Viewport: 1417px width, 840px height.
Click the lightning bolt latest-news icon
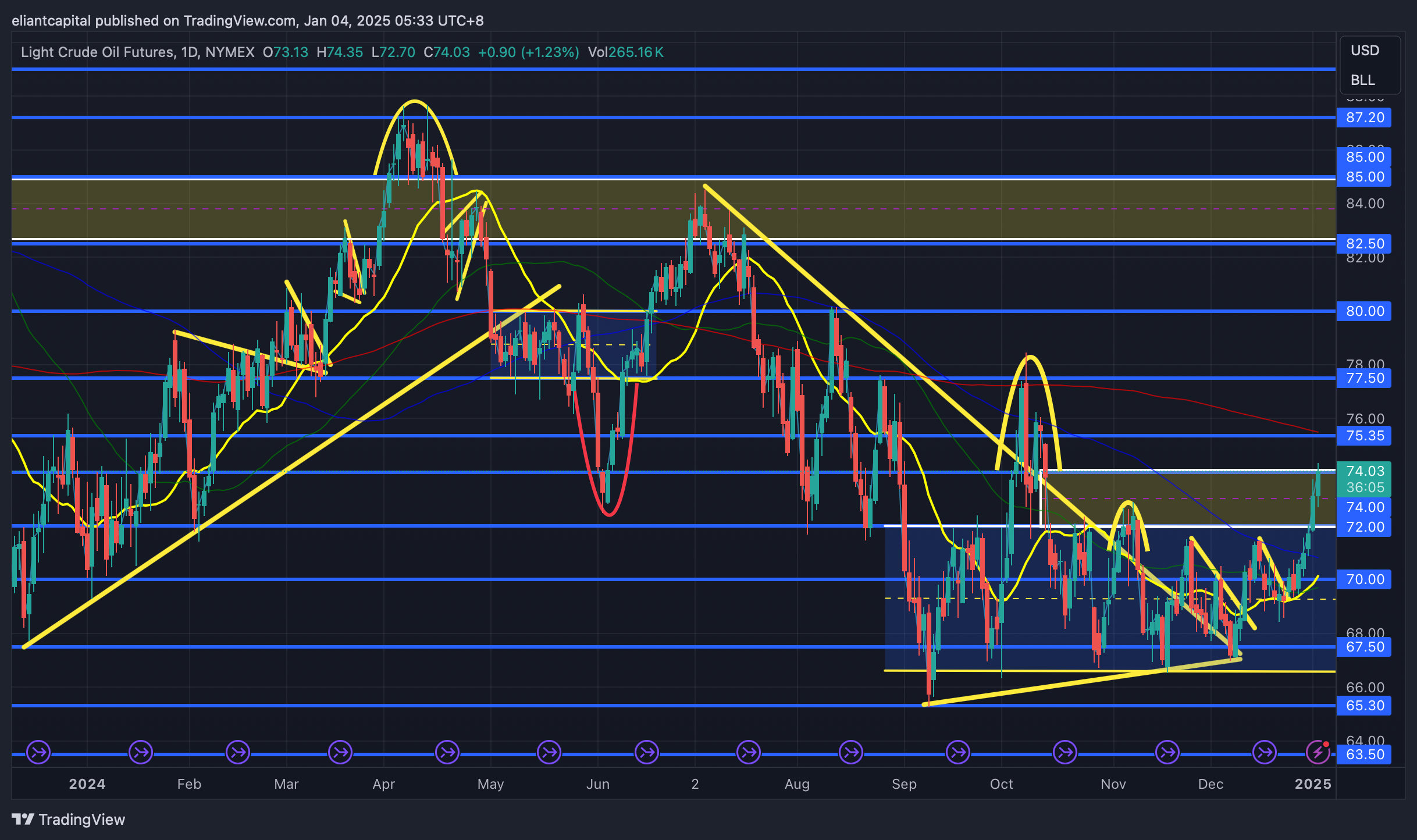point(1317,752)
